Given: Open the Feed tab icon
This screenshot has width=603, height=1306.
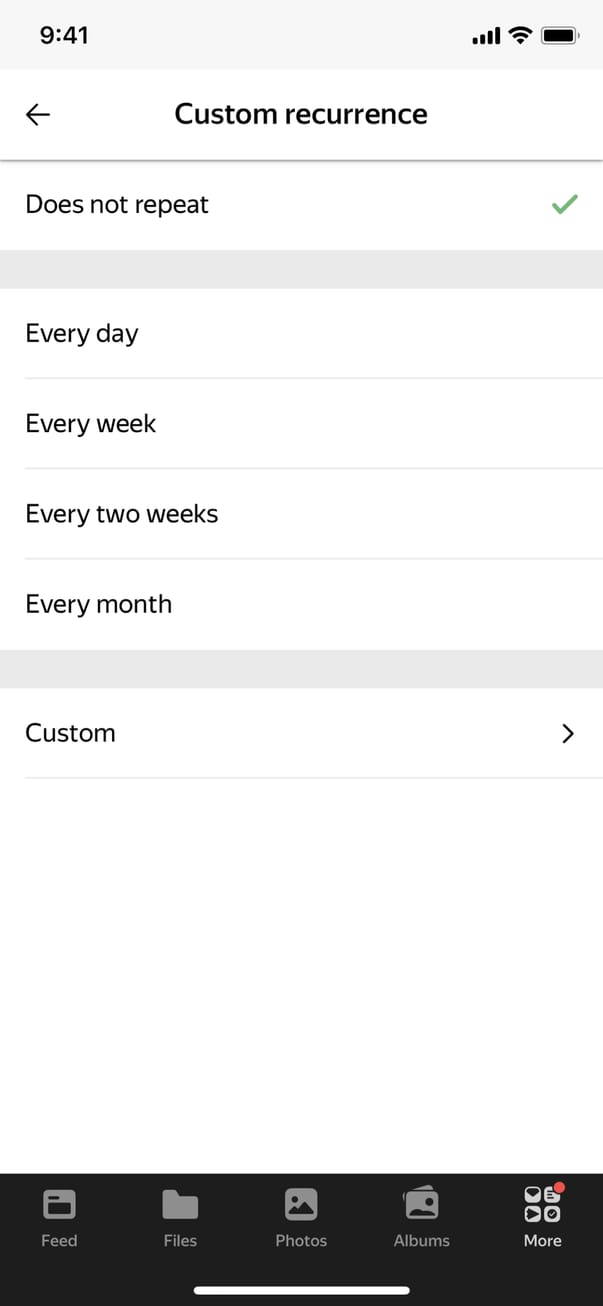Looking at the screenshot, I should coord(59,1204).
